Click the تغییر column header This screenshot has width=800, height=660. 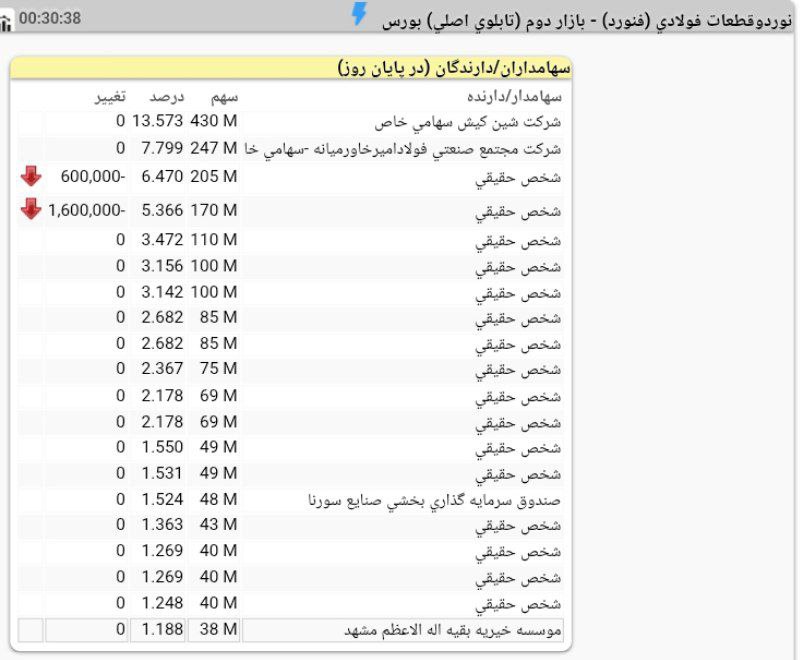(x=109, y=97)
